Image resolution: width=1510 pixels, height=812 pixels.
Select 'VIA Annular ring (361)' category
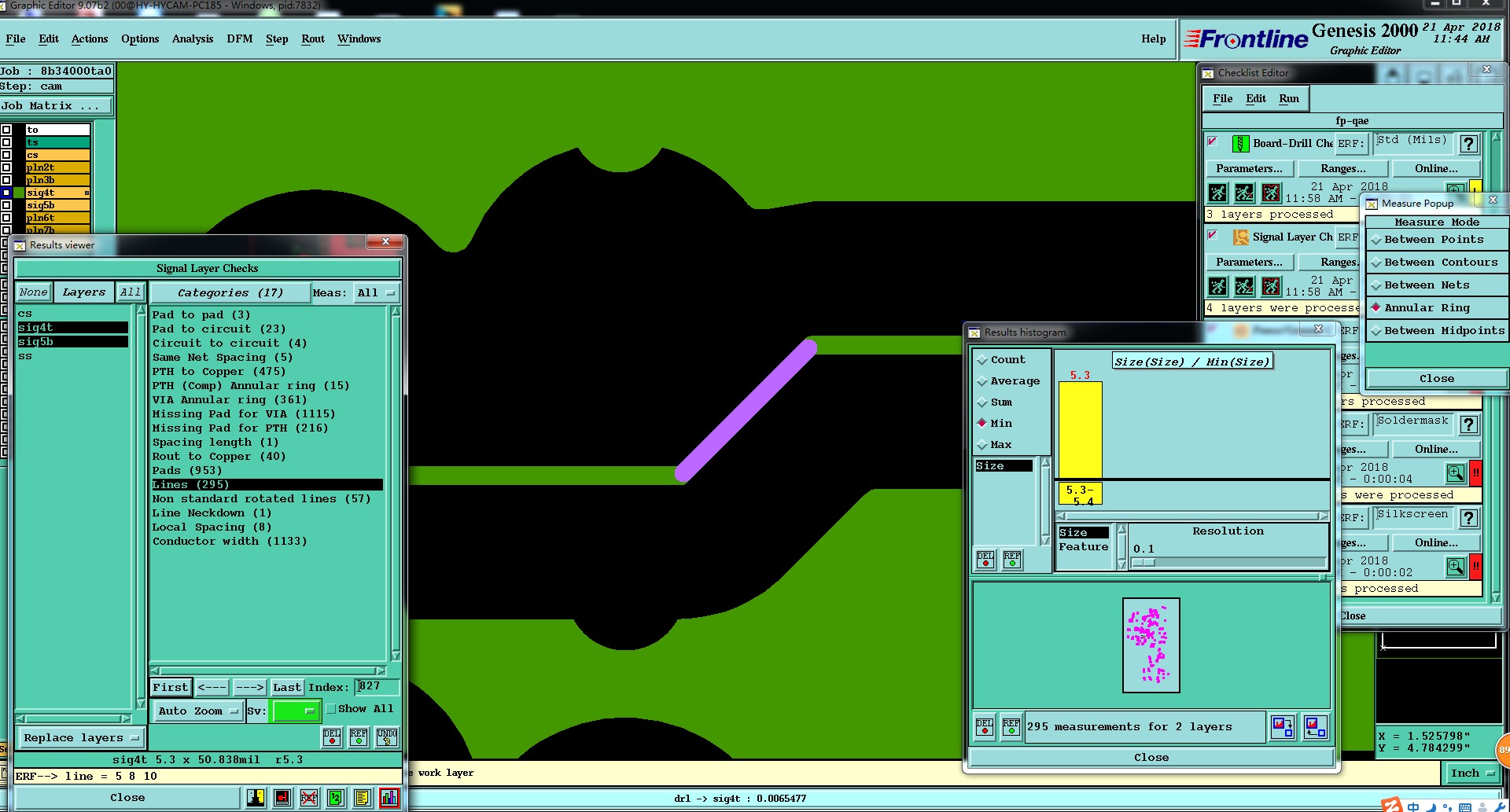coord(230,400)
